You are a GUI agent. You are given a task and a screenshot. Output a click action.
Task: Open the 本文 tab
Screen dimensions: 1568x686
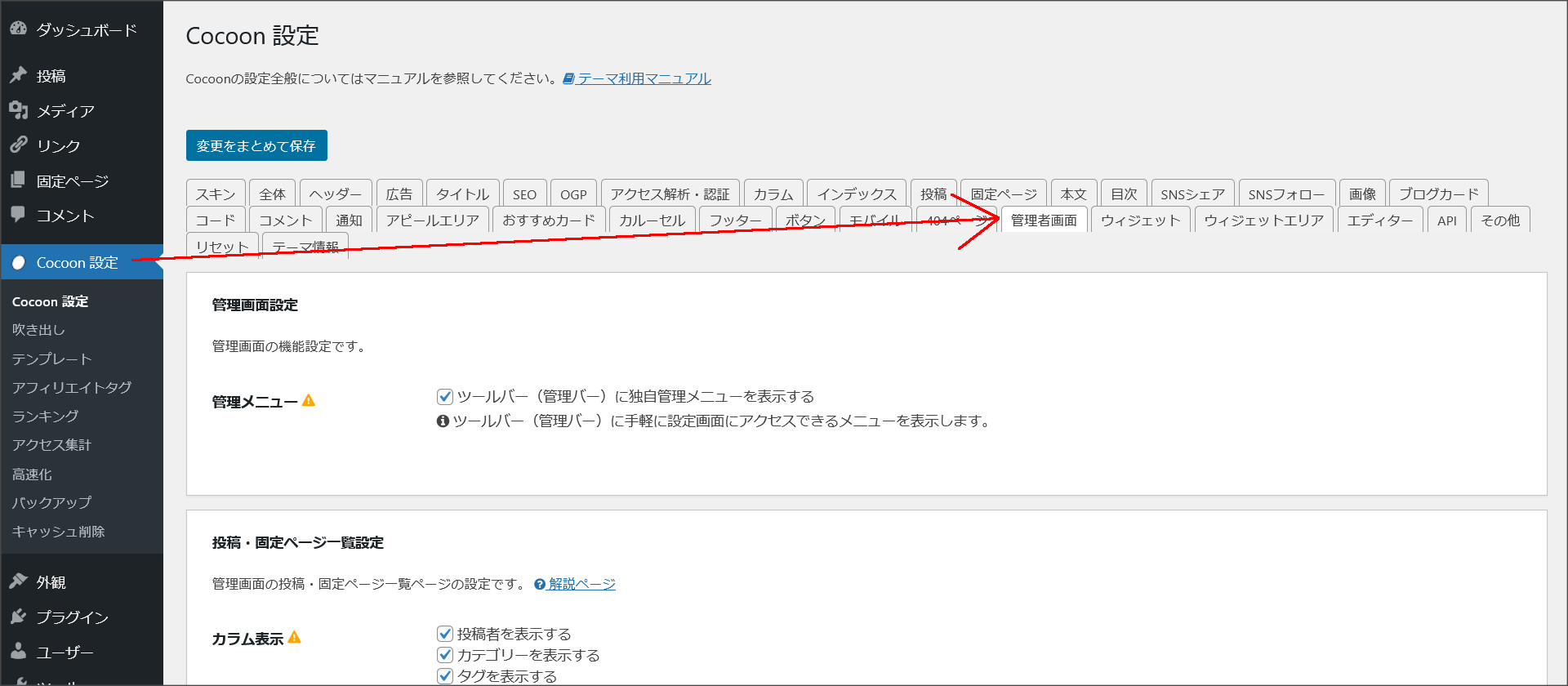1074,194
